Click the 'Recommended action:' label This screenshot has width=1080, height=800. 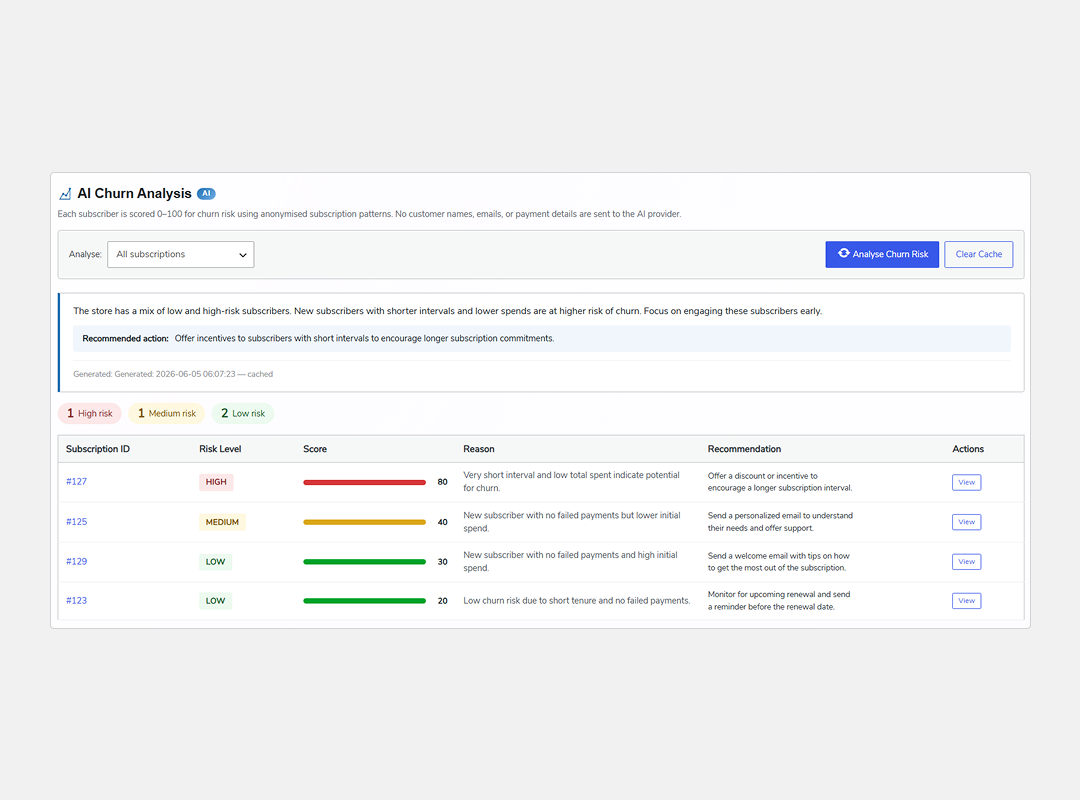click(x=125, y=339)
